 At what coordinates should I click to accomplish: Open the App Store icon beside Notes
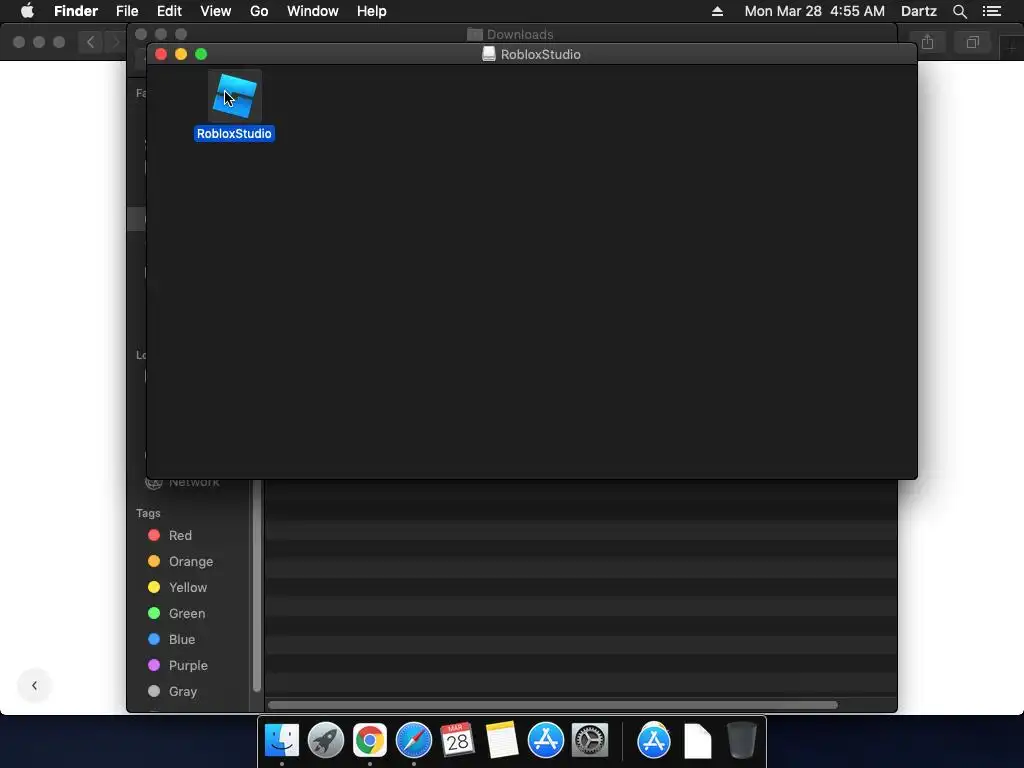coord(545,740)
